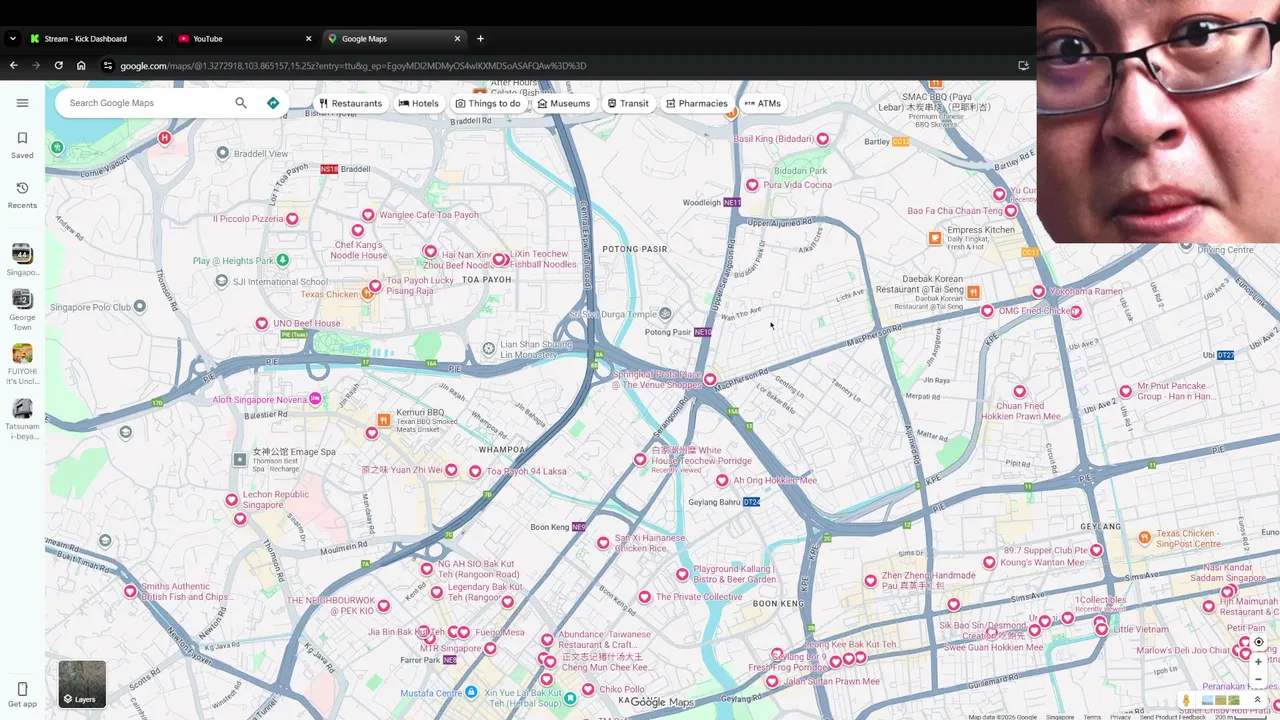Open the Privacy link

click(x=1120, y=717)
